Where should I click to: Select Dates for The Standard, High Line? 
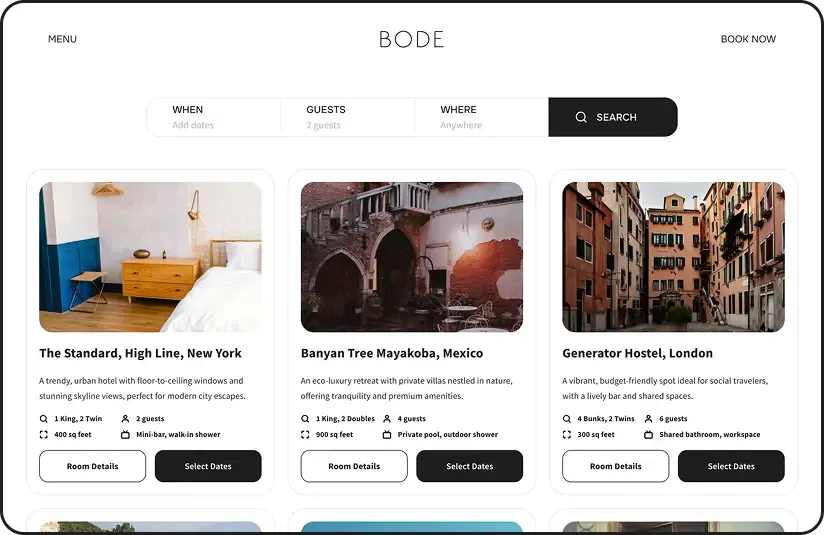[x=208, y=466]
